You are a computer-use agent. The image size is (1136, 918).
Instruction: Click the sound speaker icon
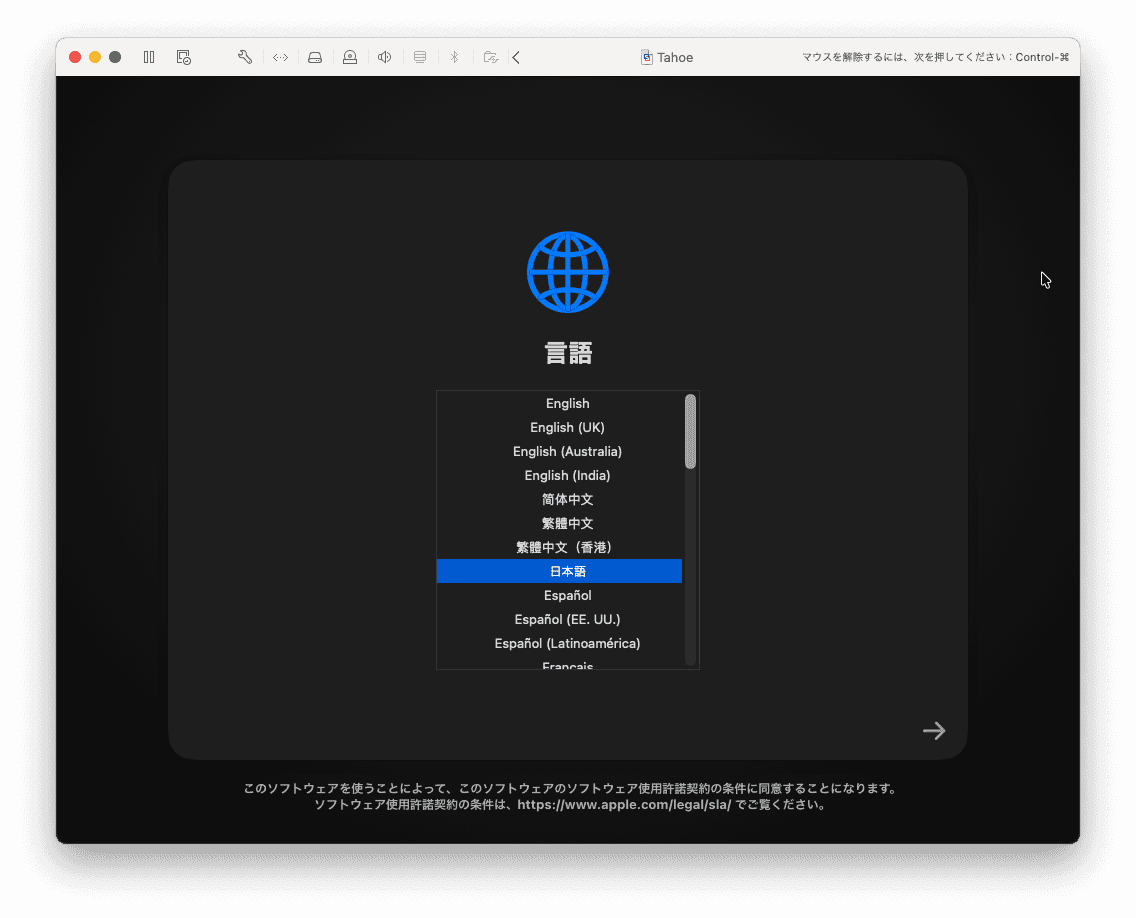384,57
